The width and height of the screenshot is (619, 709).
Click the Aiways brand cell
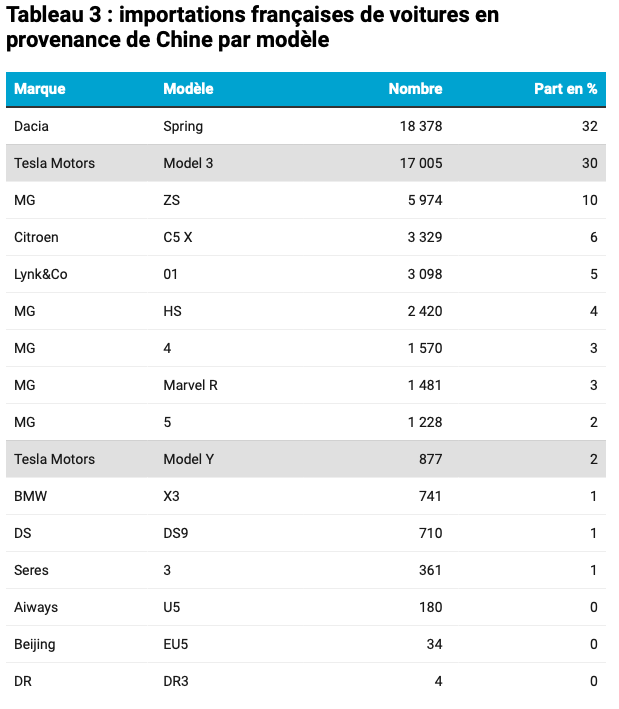(x=34, y=607)
